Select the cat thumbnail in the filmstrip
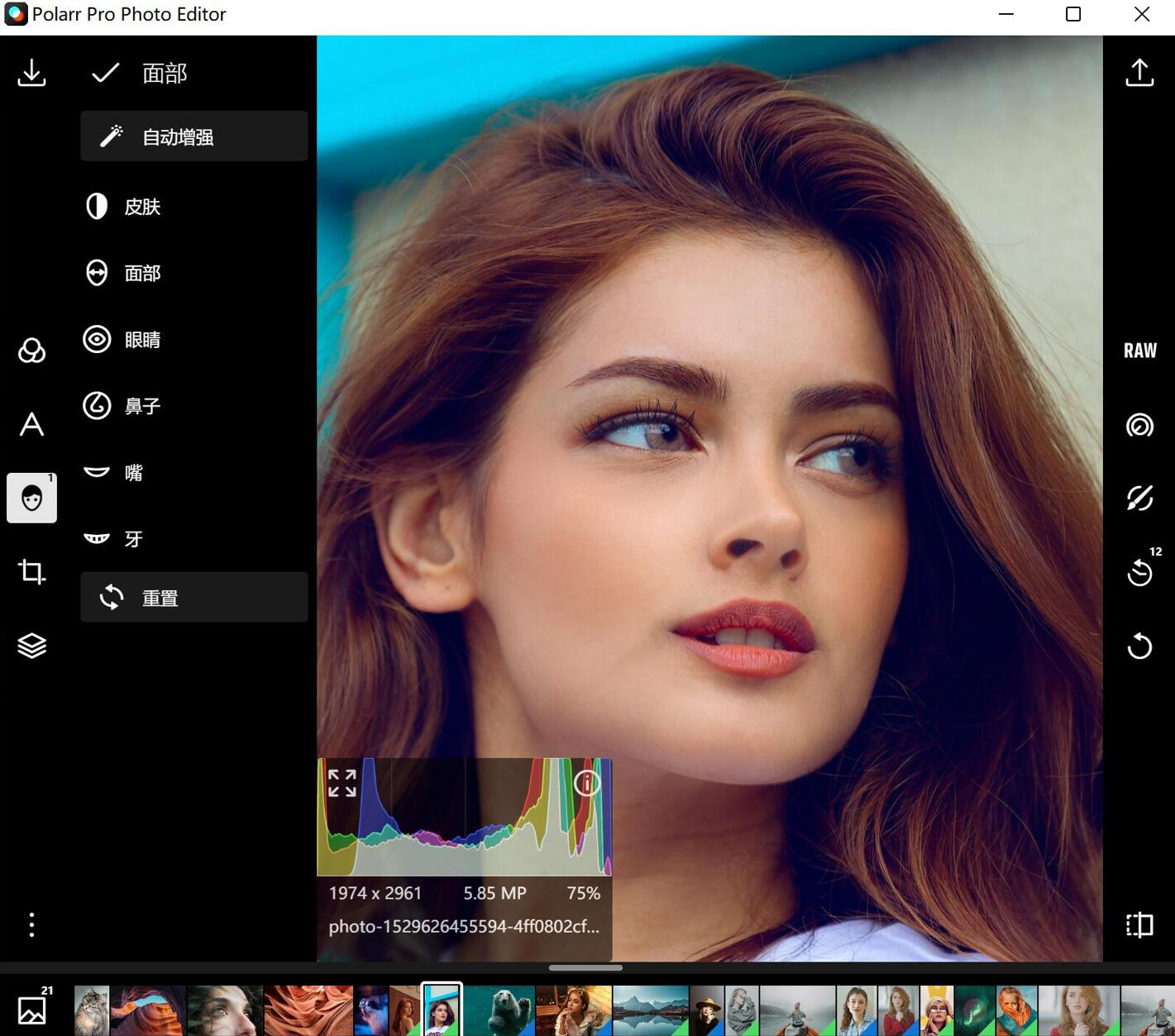This screenshot has width=1175, height=1036. point(92,1010)
